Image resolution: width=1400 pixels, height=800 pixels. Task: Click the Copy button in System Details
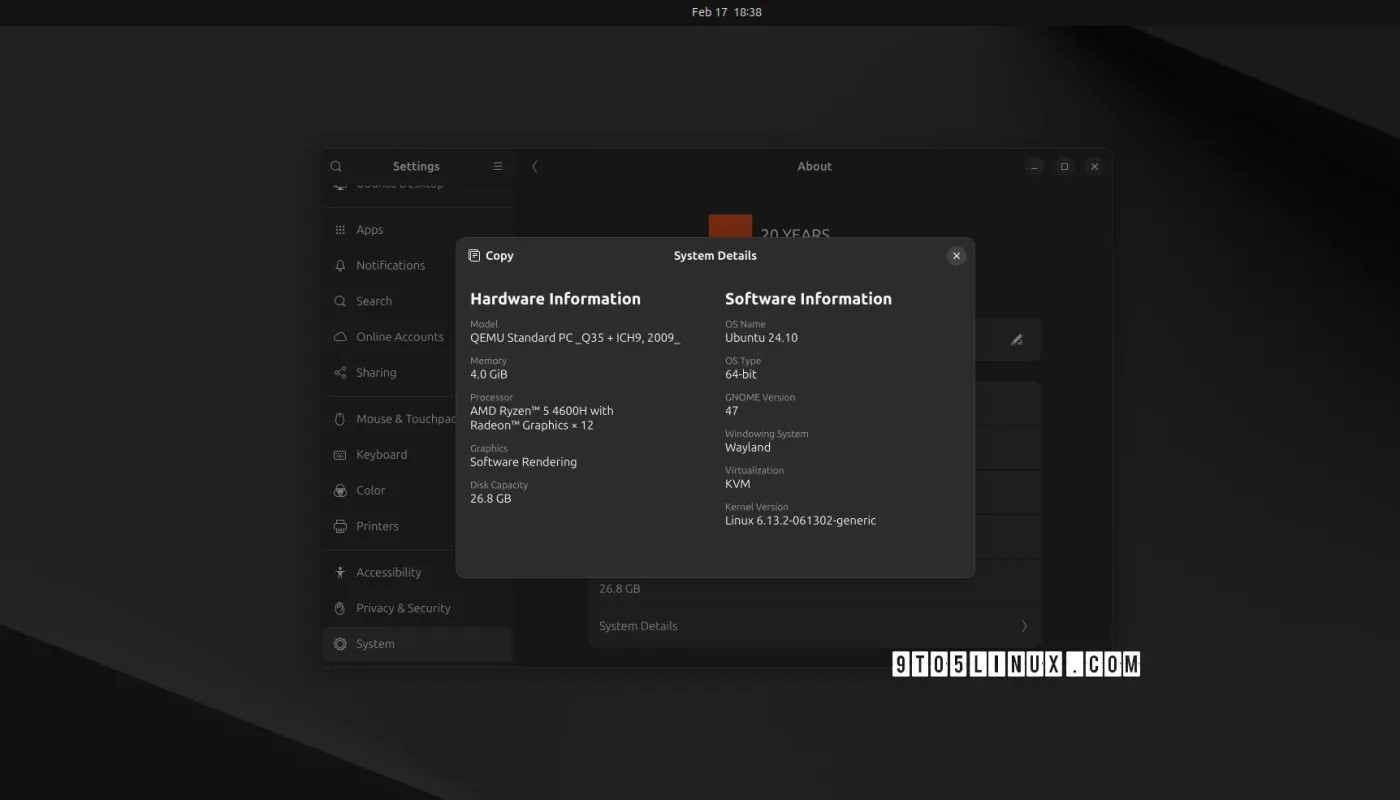point(491,256)
